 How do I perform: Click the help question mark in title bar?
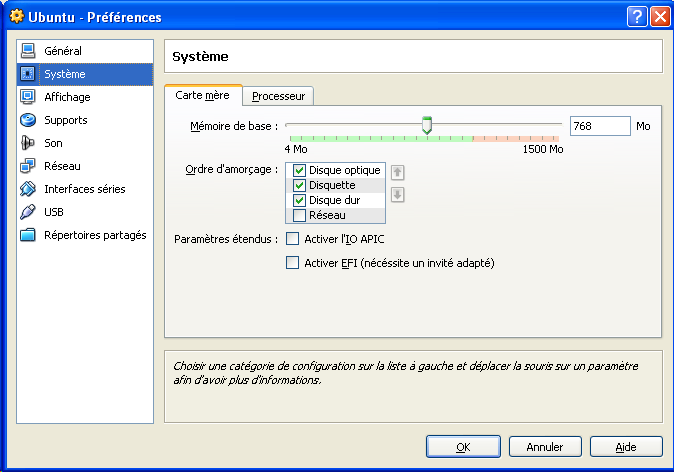(x=637, y=17)
